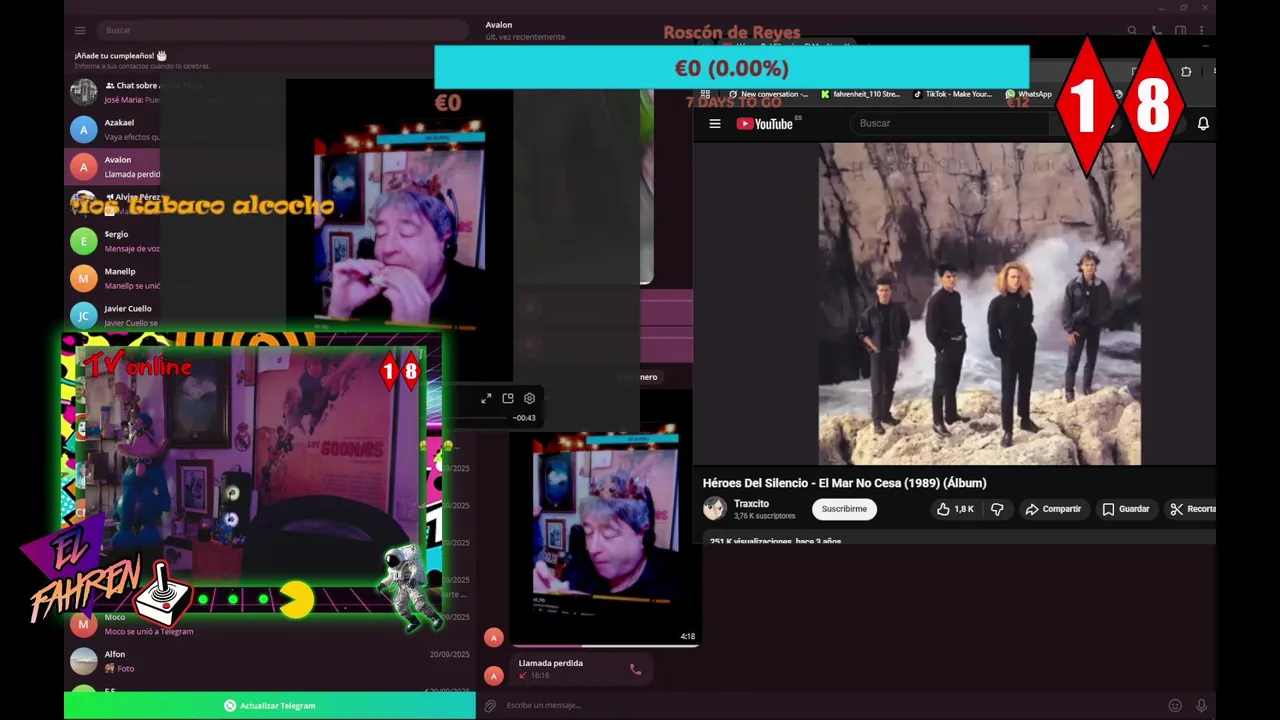This screenshot has width=1280, height=720.
Task: Open YouTube notifications bell
Action: pyautogui.click(x=1203, y=124)
